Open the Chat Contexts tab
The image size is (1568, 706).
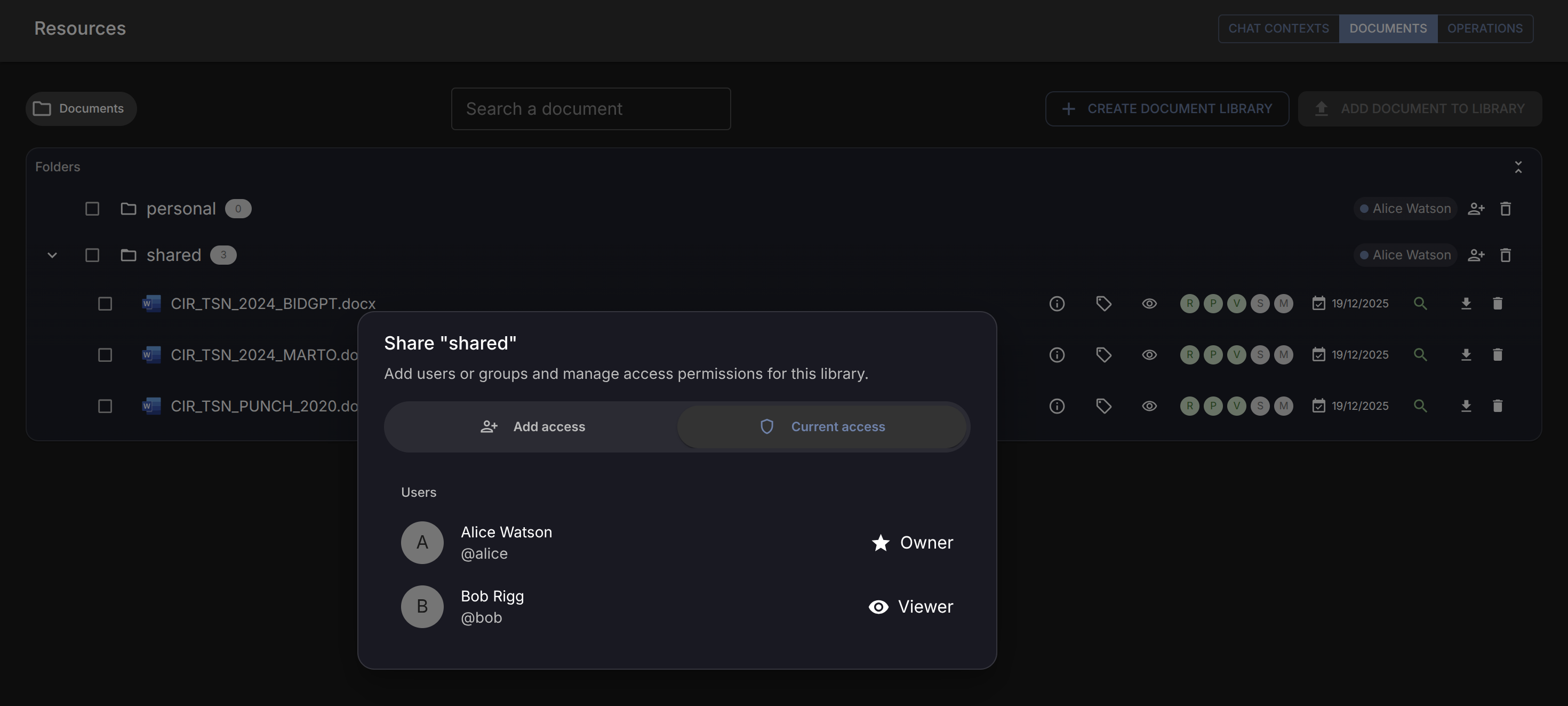tap(1278, 29)
